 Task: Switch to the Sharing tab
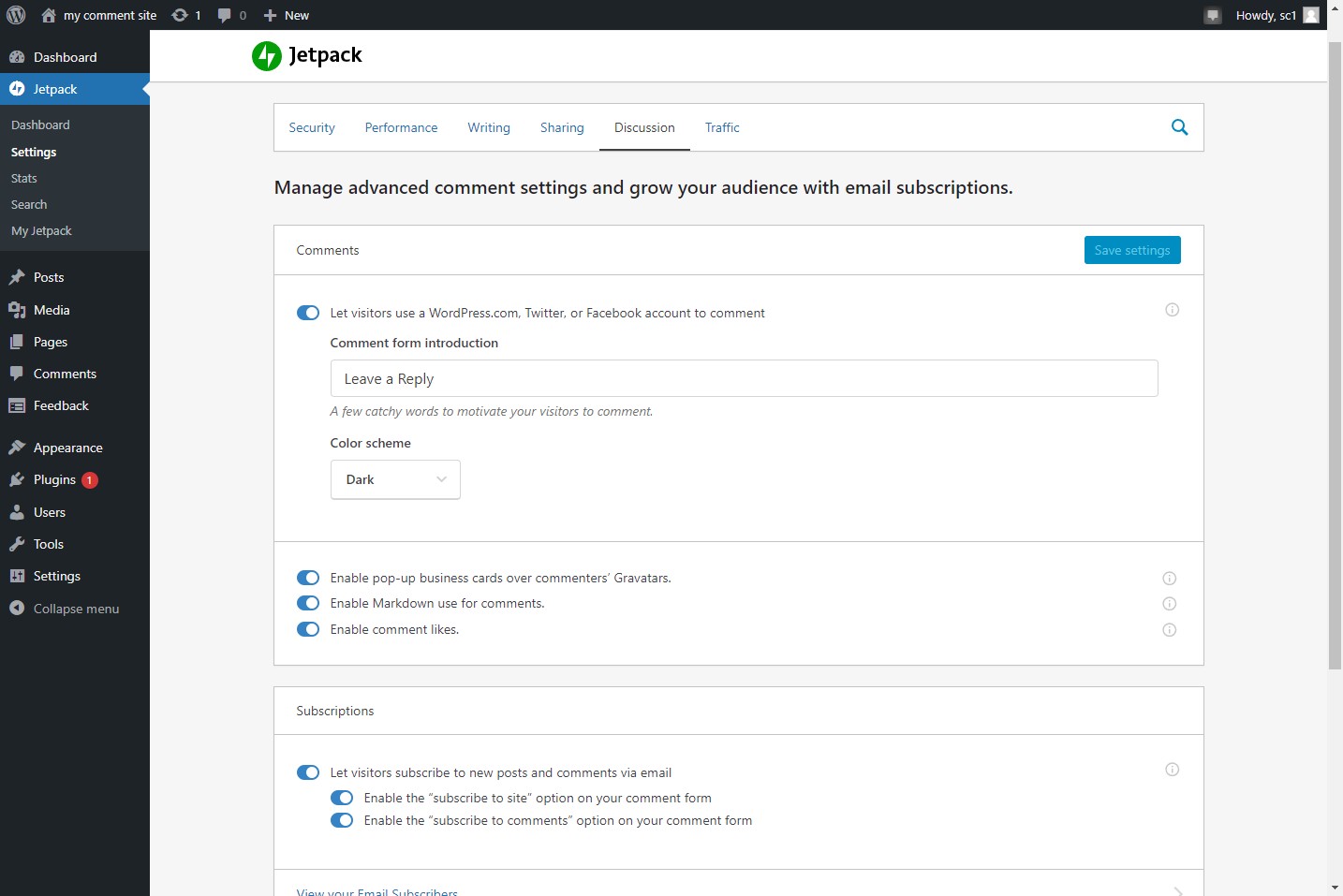point(562,127)
